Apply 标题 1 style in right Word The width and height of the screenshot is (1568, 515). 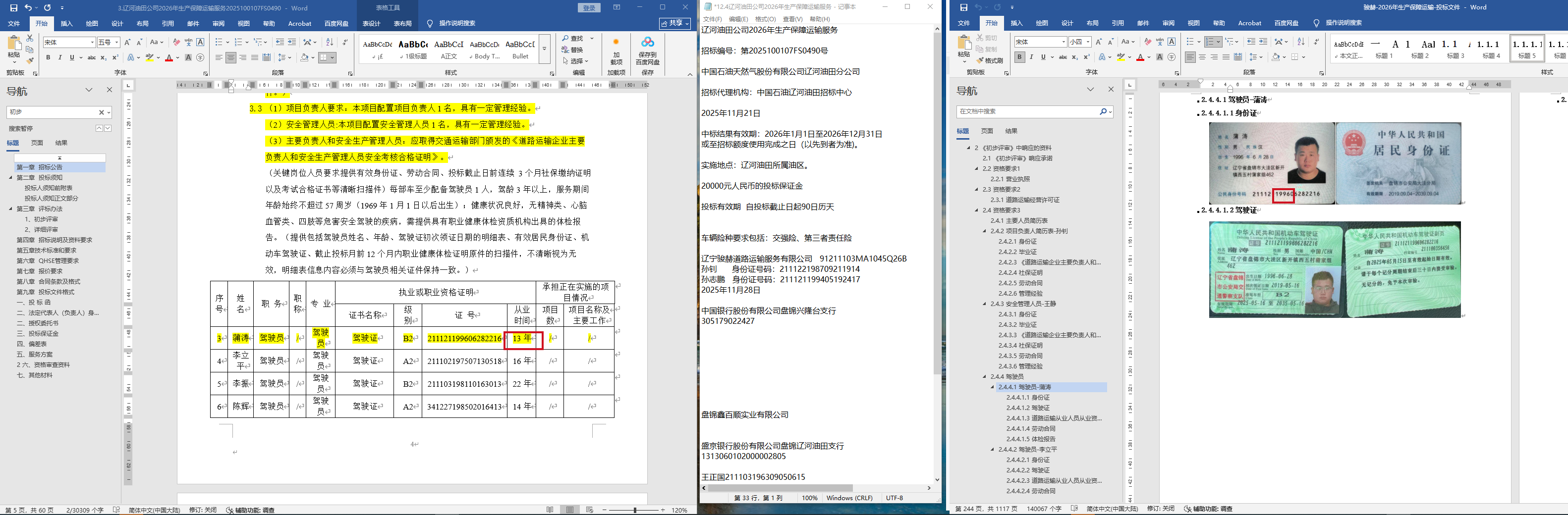point(1384,49)
